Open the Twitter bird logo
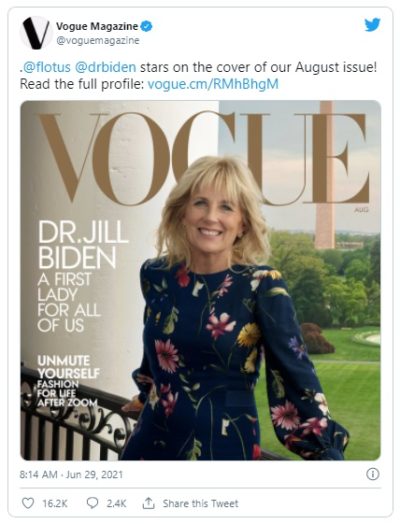 (x=372, y=25)
